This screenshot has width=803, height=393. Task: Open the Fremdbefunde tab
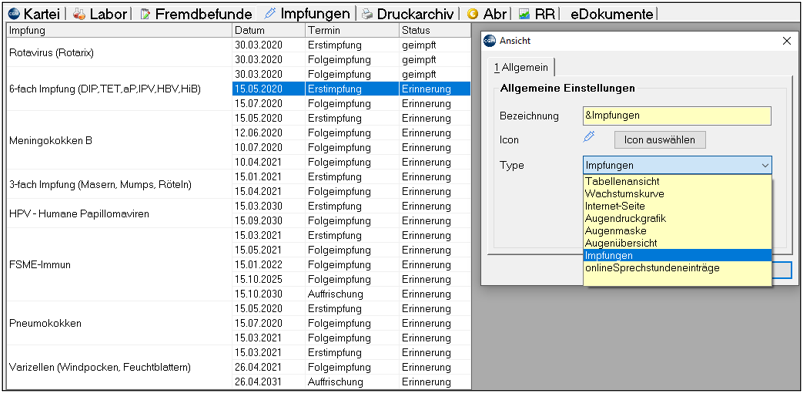coord(196,13)
